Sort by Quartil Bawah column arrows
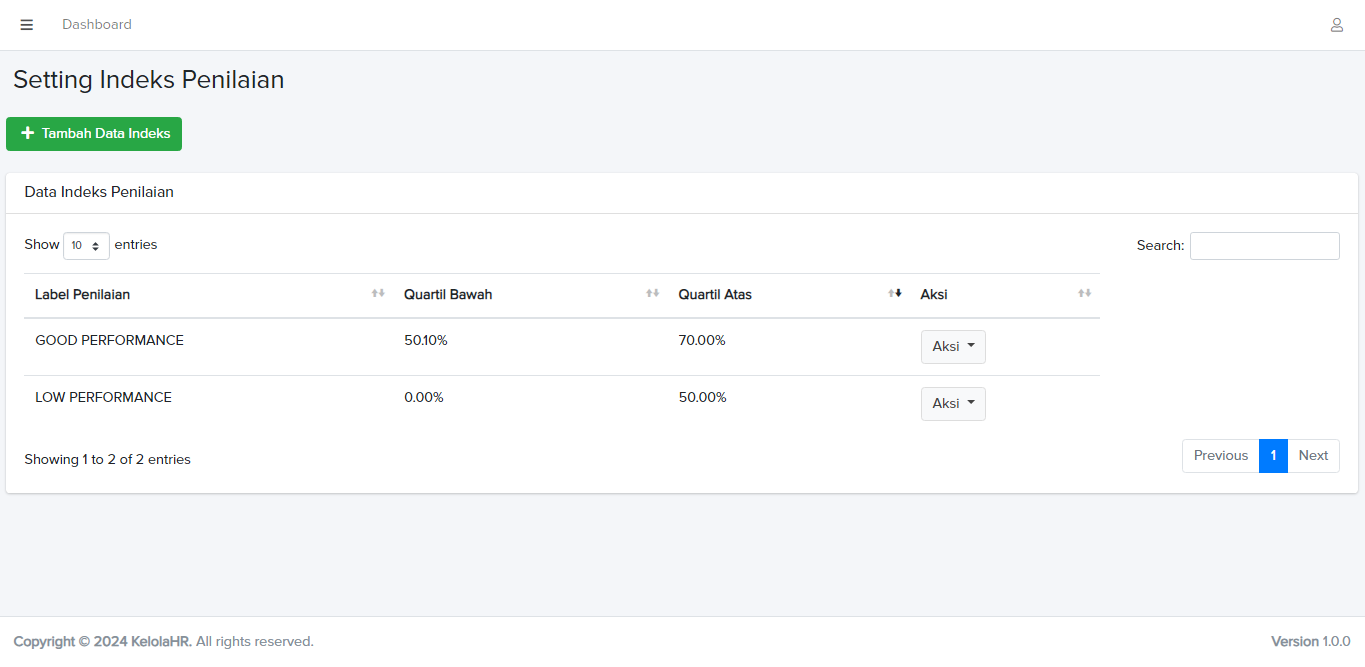1365x667 pixels. [x=652, y=294]
